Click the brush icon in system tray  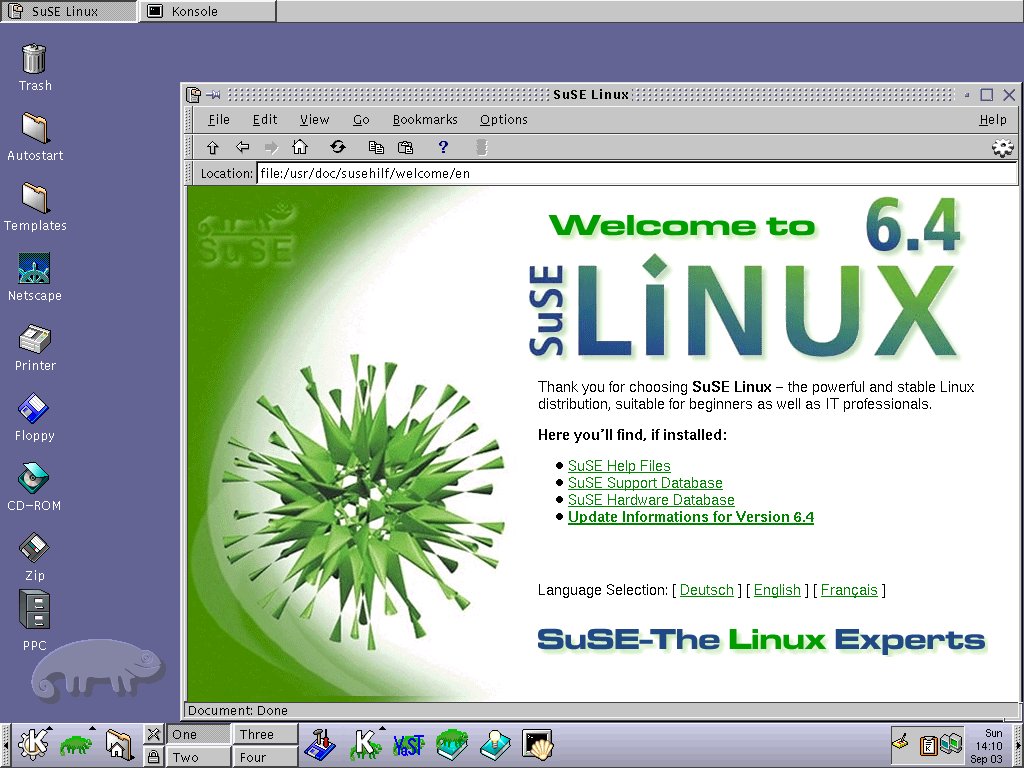[x=901, y=741]
